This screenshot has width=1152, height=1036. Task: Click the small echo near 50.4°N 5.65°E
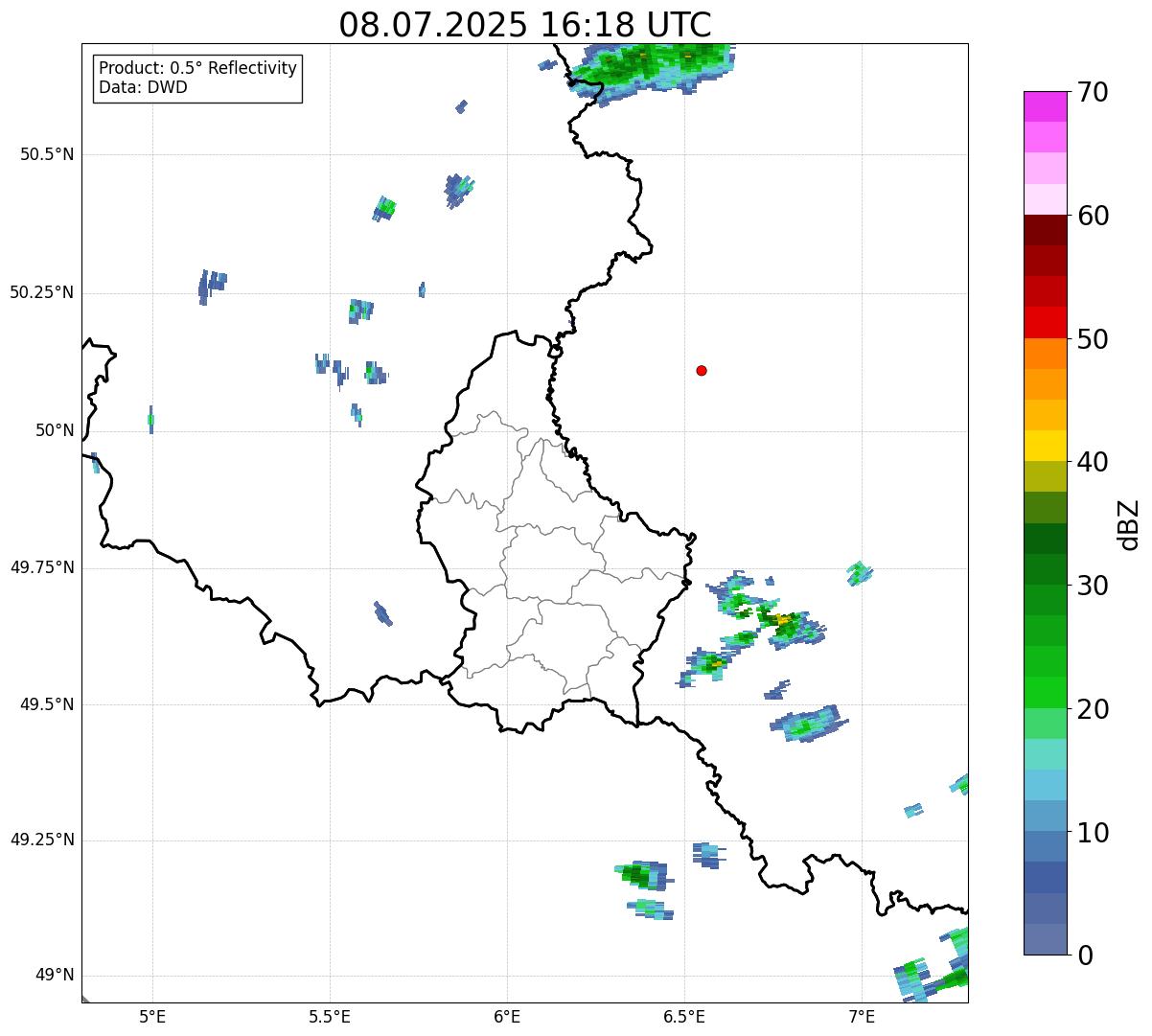[384, 208]
